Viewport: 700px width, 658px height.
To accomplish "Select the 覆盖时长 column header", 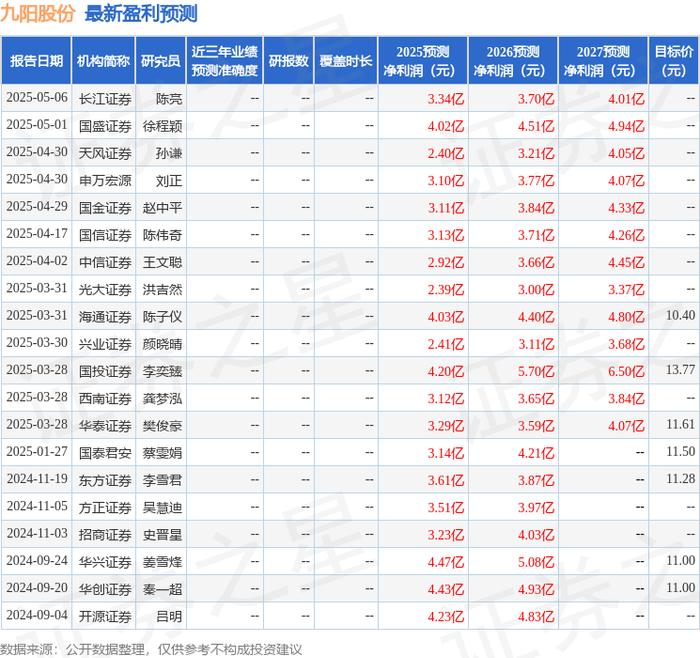I will [346, 61].
